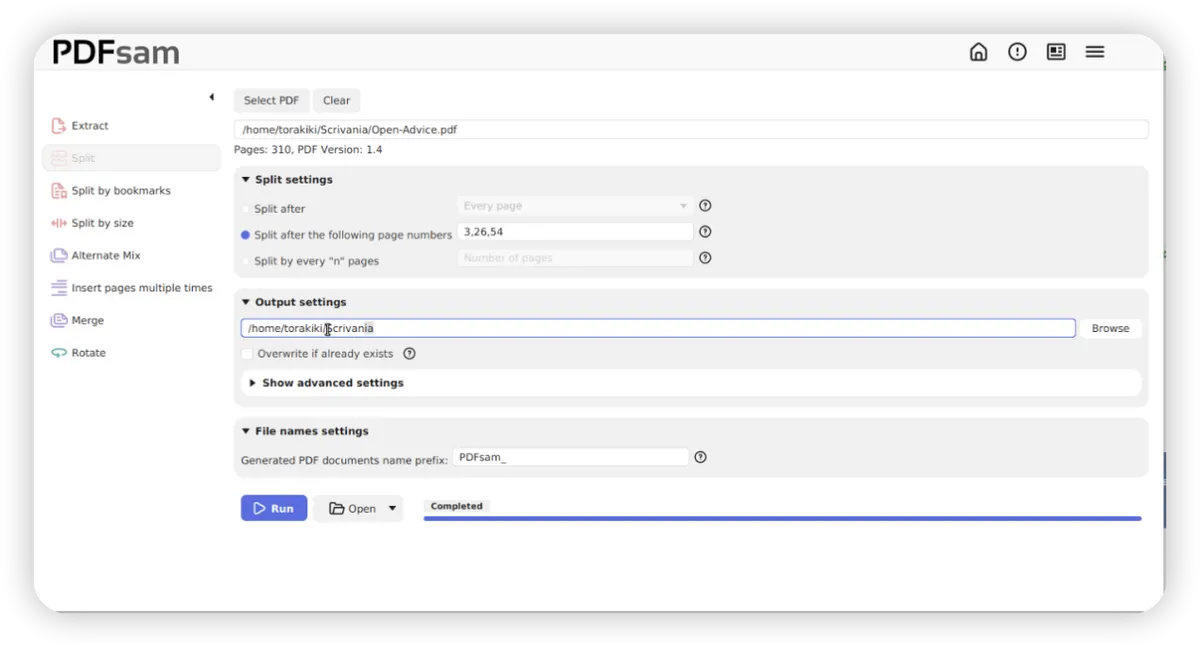The width and height of the screenshot is (1200, 647).
Task: Show help for following page numbers
Action: pyautogui.click(x=705, y=232)
